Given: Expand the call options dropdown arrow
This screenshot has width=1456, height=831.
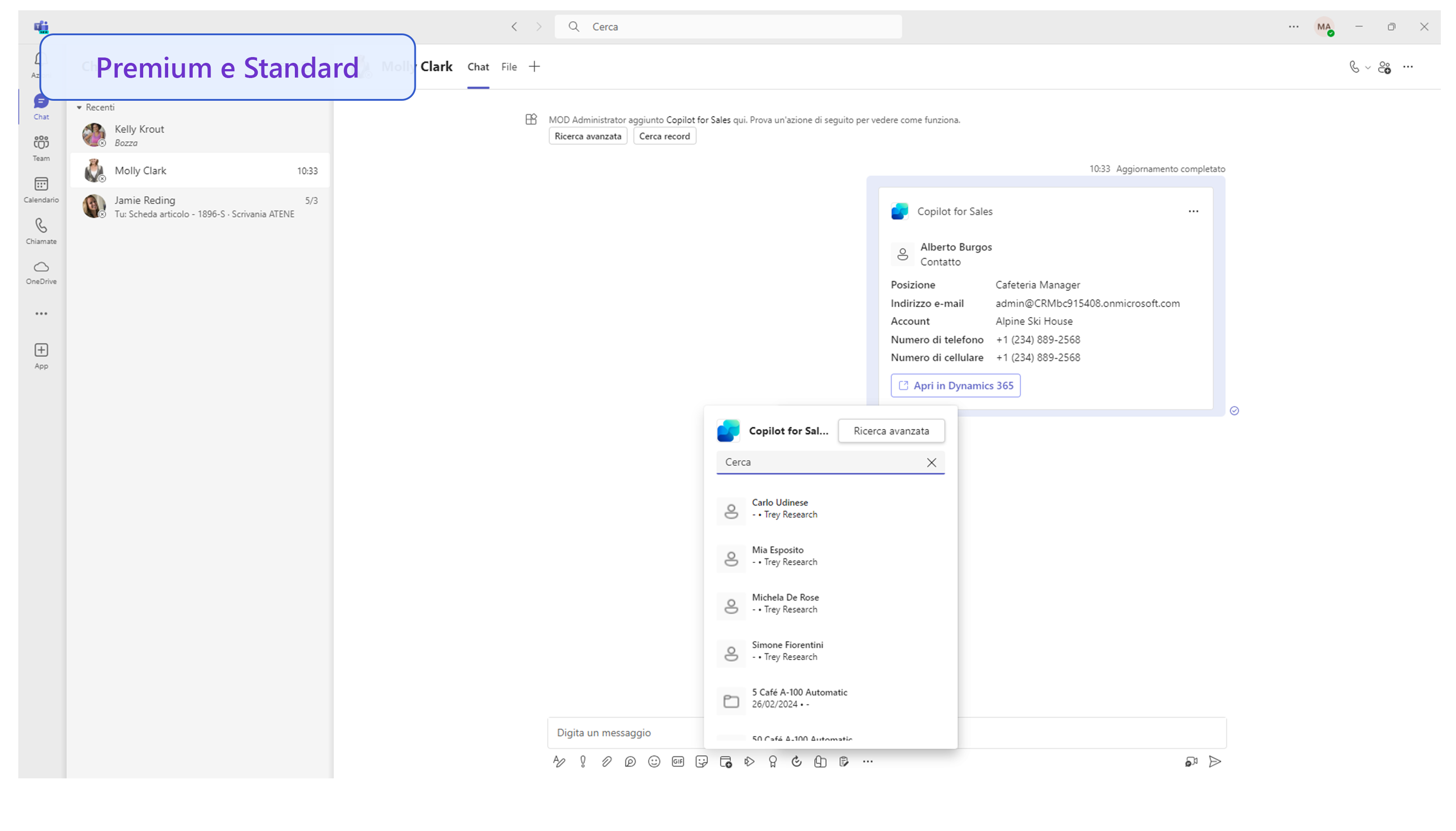Looking at the screenshot, I should [x=1368, y=67].
